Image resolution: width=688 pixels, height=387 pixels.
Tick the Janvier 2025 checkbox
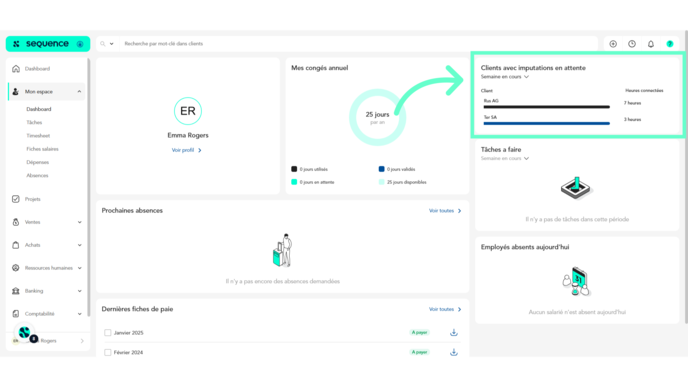coord(108,333)
